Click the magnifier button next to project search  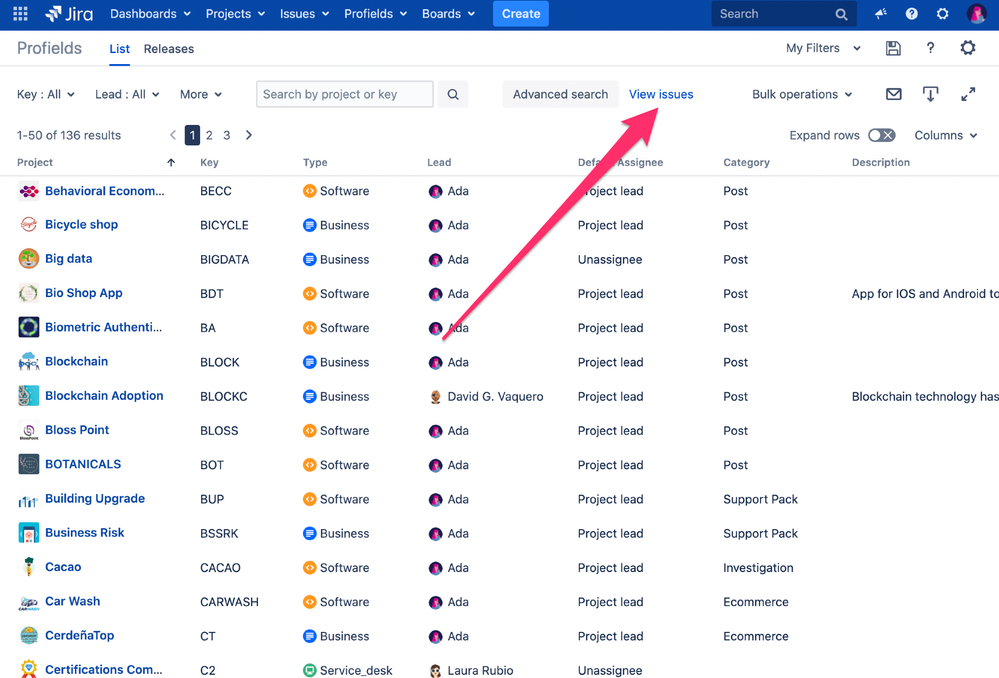(x=453, y=94)
